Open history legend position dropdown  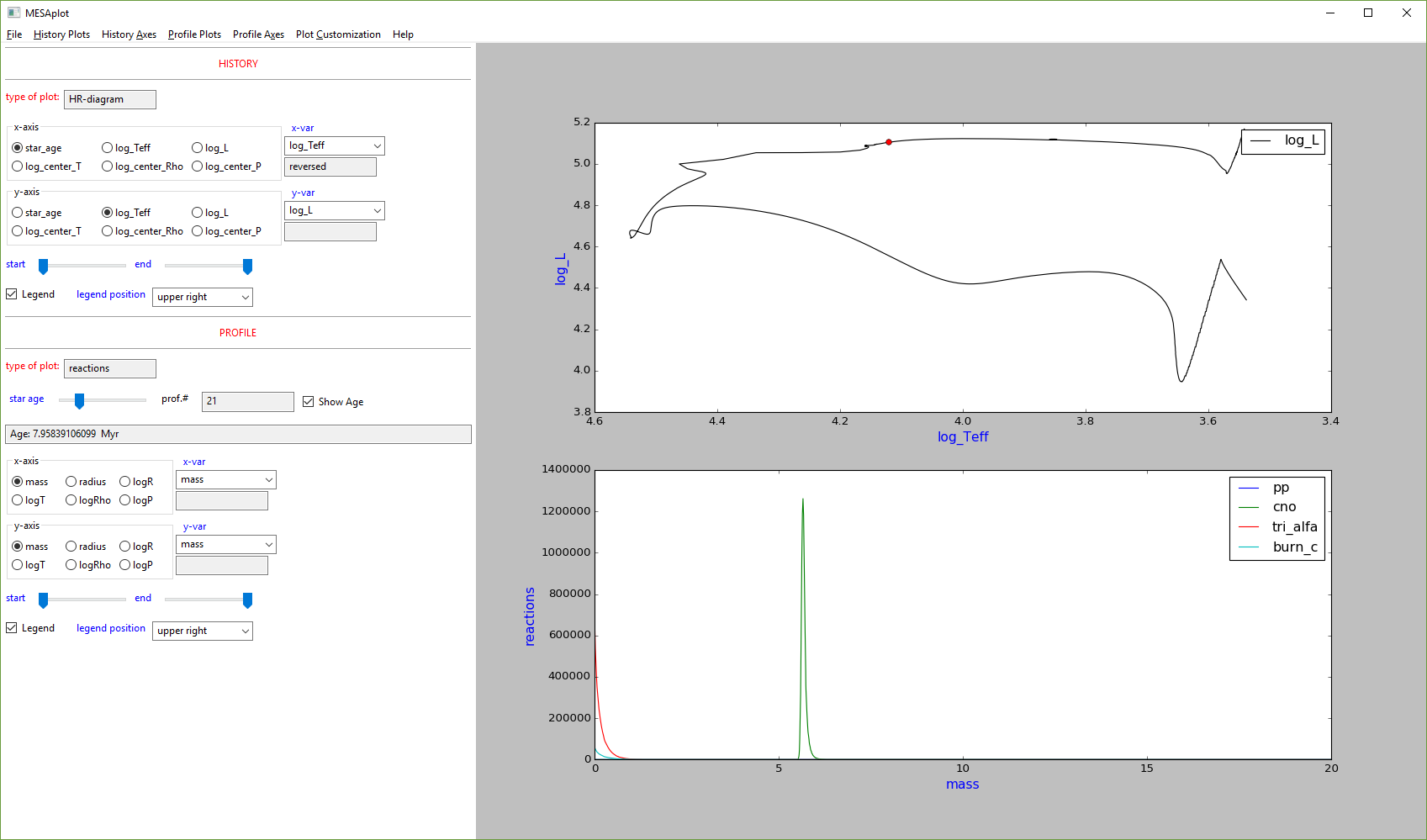(x=203, y=297)
